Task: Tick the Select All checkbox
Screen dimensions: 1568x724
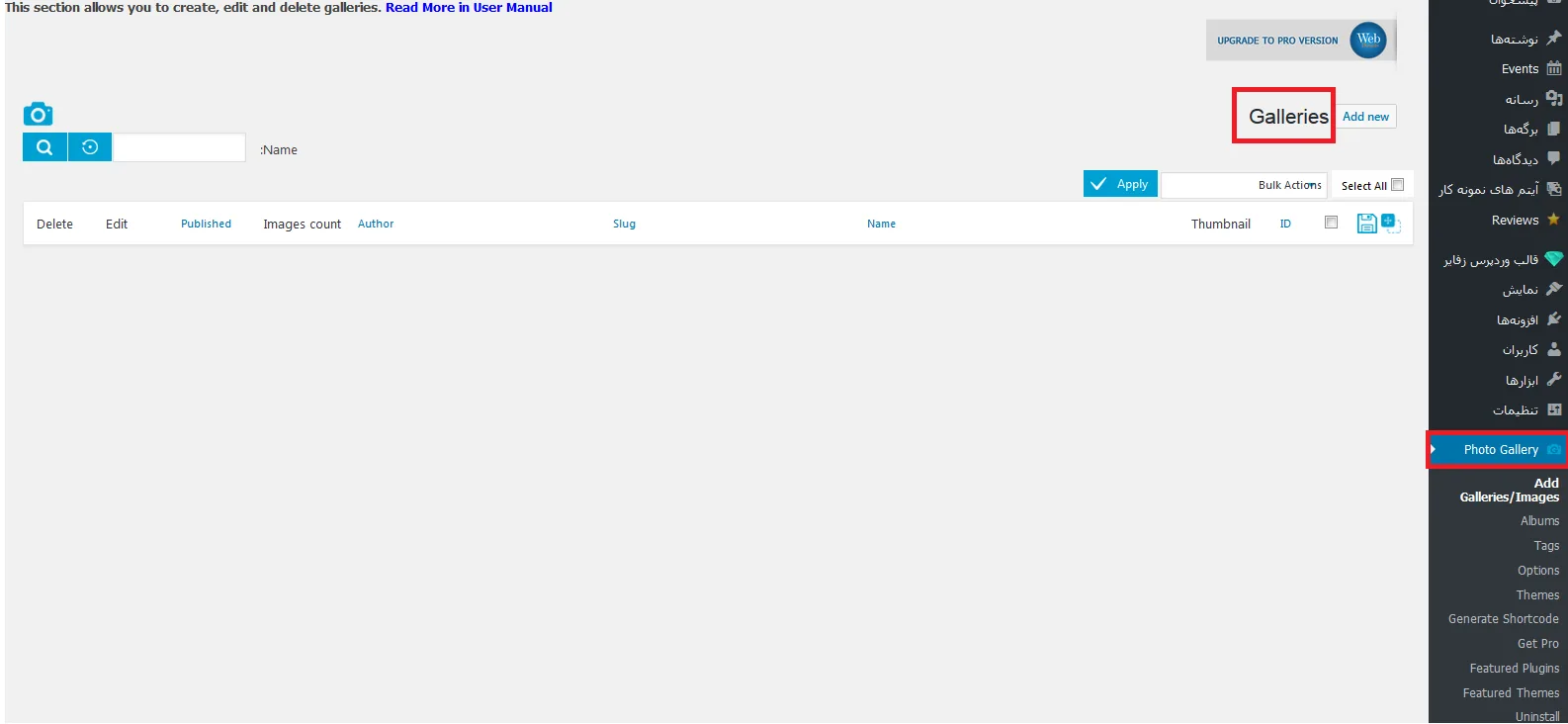Action: [1397, 185]
